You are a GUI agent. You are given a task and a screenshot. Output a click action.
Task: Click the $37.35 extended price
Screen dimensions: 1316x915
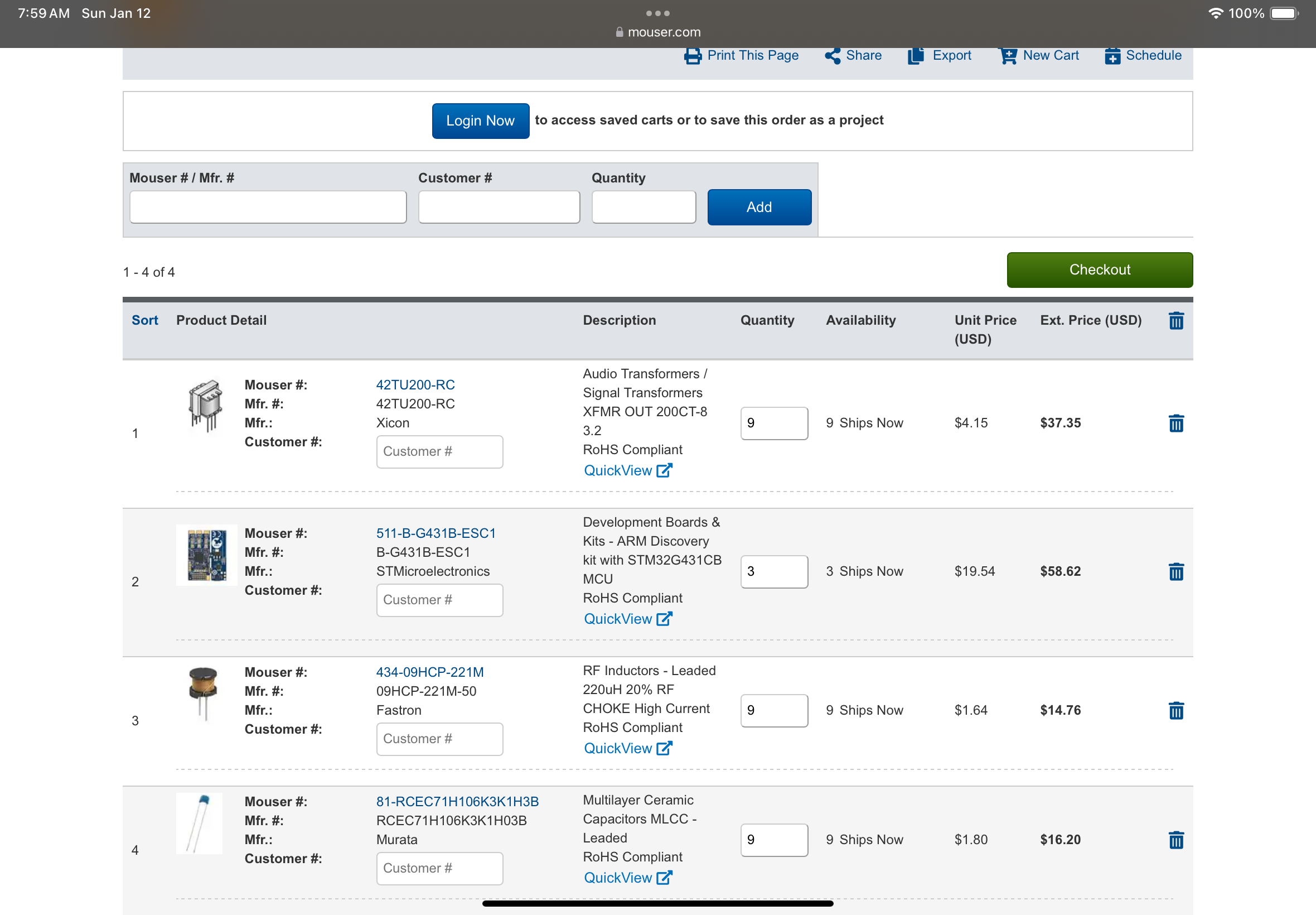pyautogui.click(x=1061, y=423)
